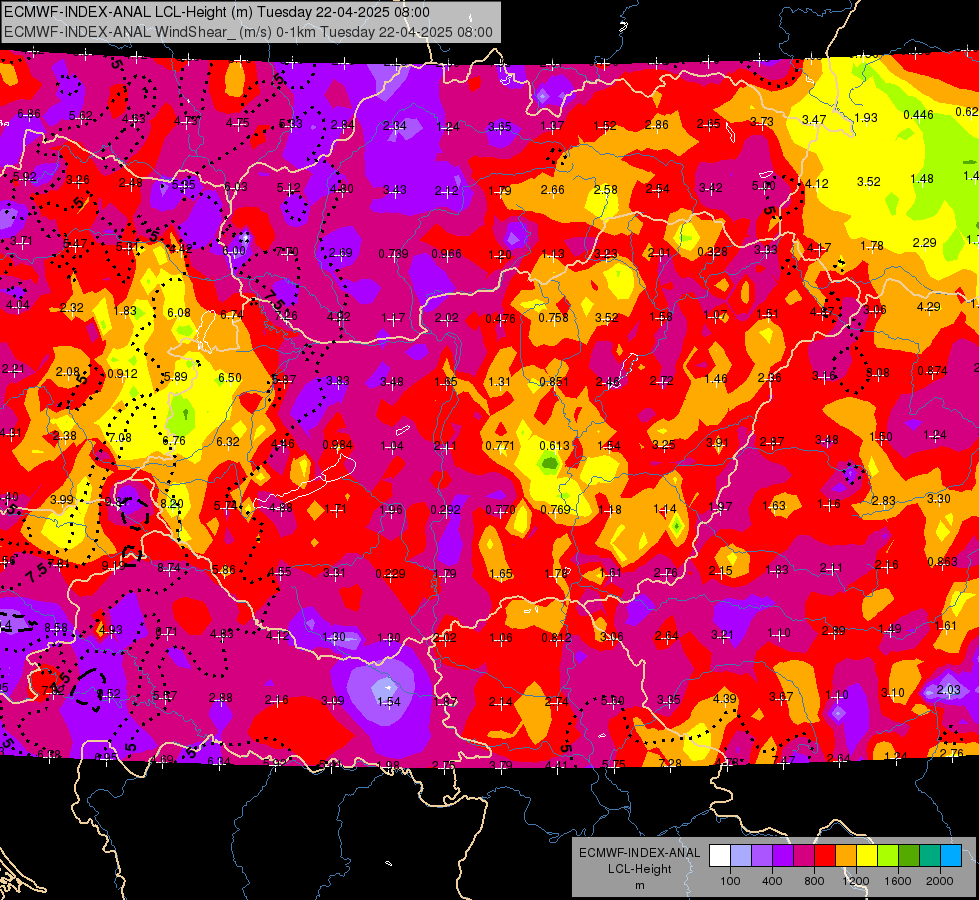Click the orange legend swatch
Image resolution: width=979 pixels, height=900 pixels.
pos(846,856)
